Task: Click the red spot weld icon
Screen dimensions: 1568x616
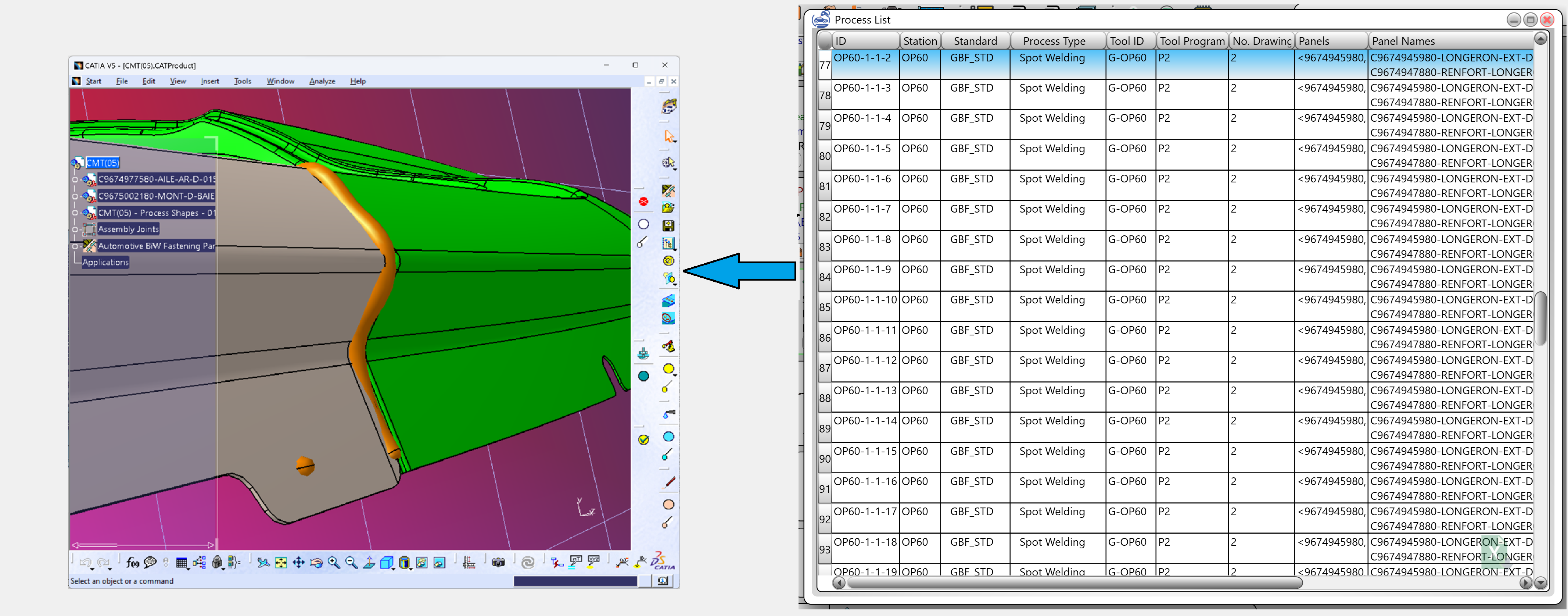Action: 643,202
